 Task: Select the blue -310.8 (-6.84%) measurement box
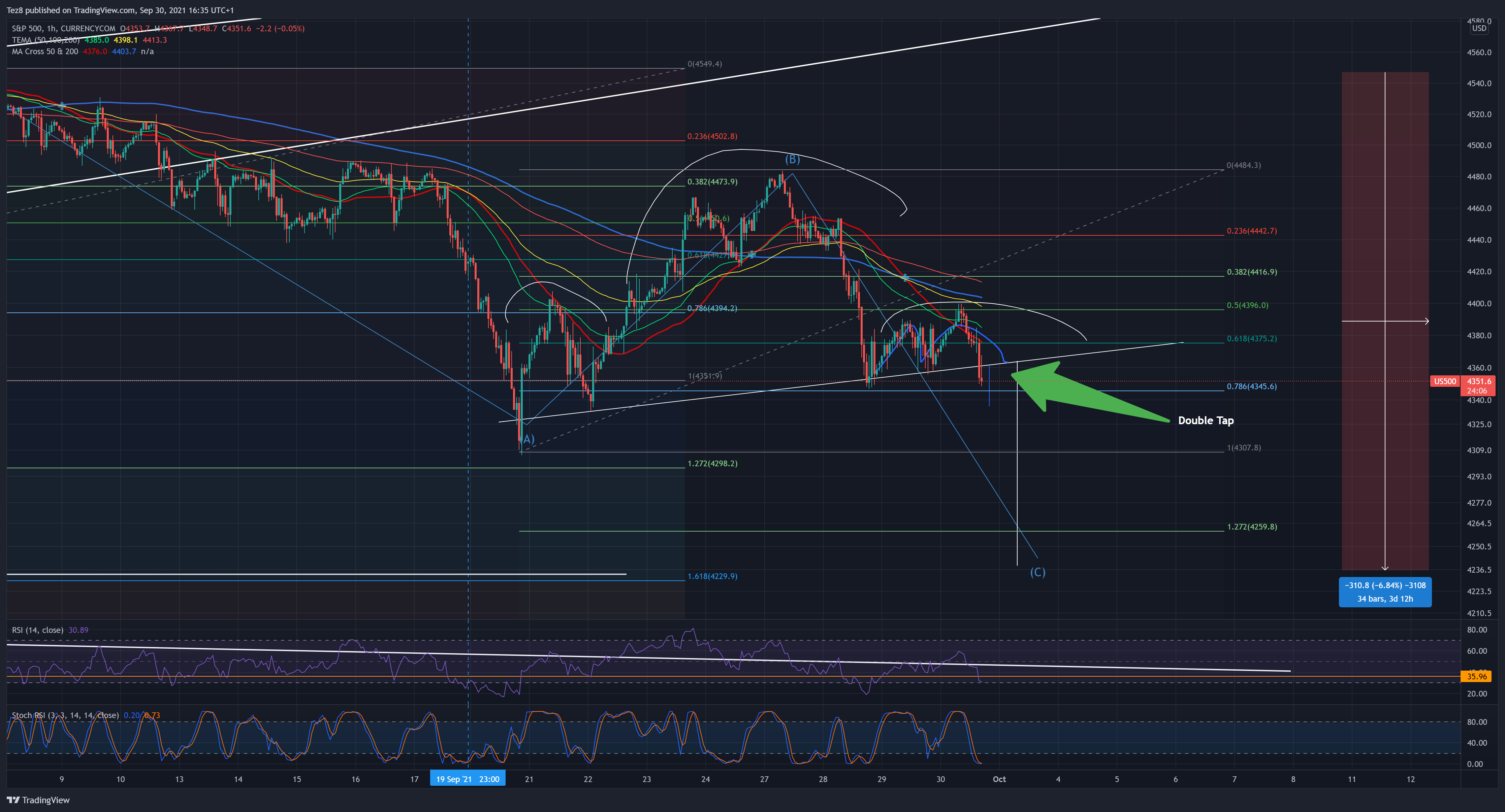[1385, 592]
